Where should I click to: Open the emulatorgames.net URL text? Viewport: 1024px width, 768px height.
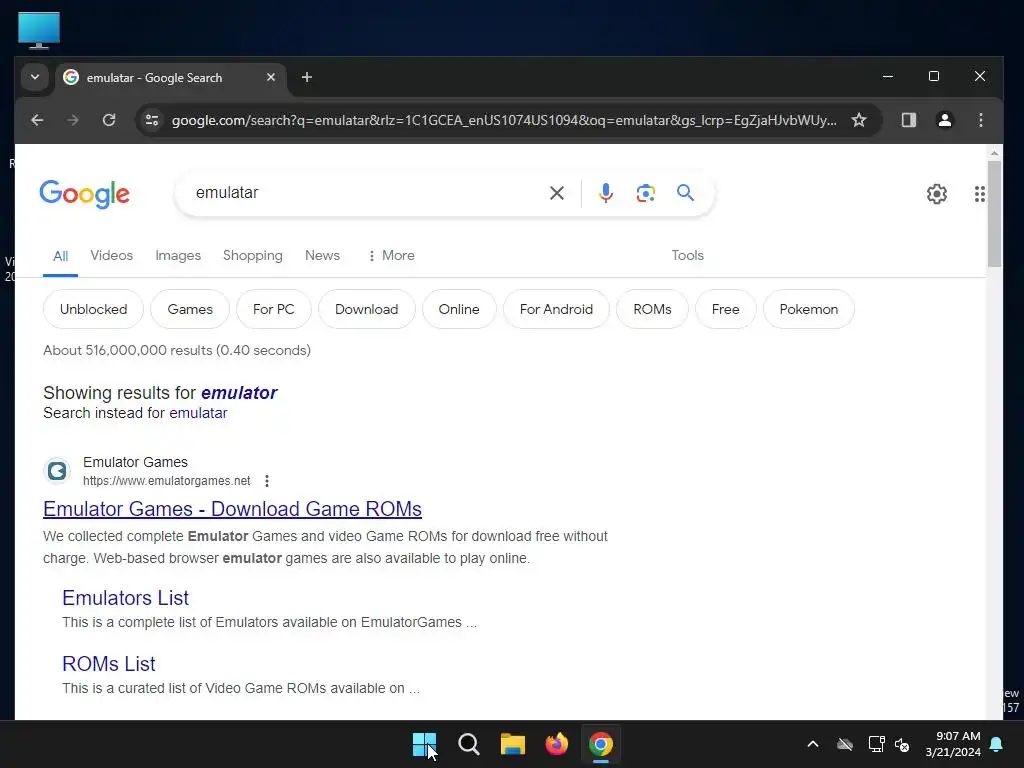coord(167,481)
